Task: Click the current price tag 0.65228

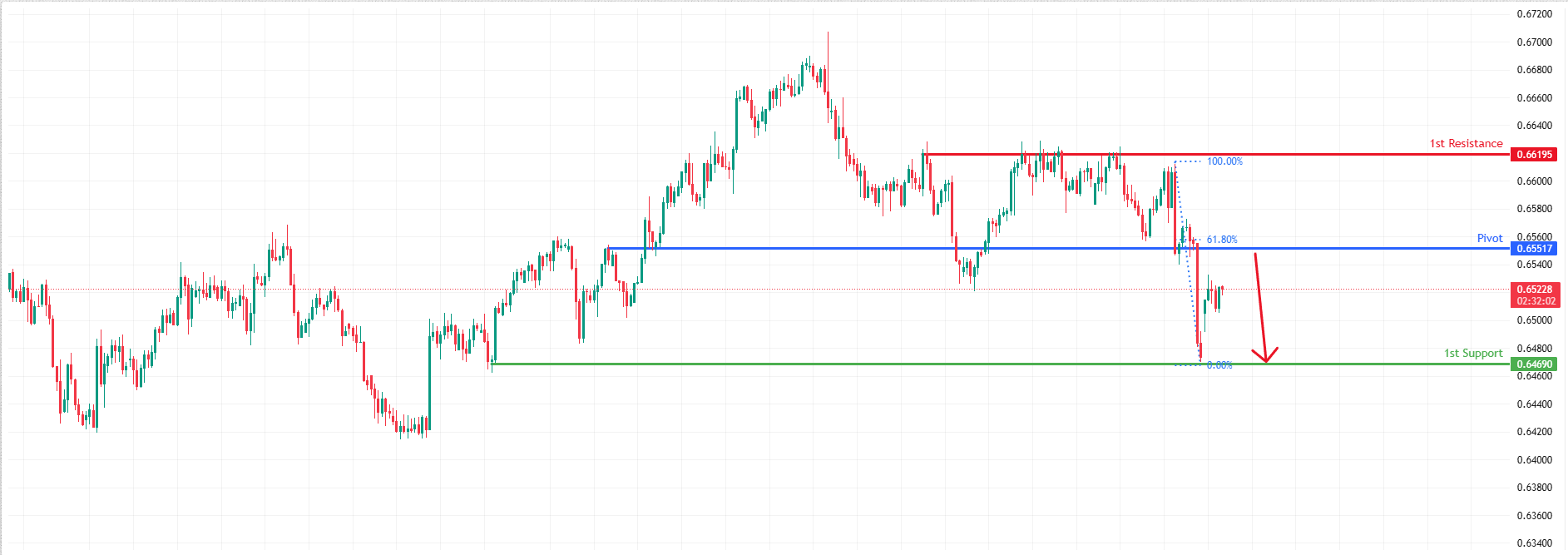Action: 1534,290
